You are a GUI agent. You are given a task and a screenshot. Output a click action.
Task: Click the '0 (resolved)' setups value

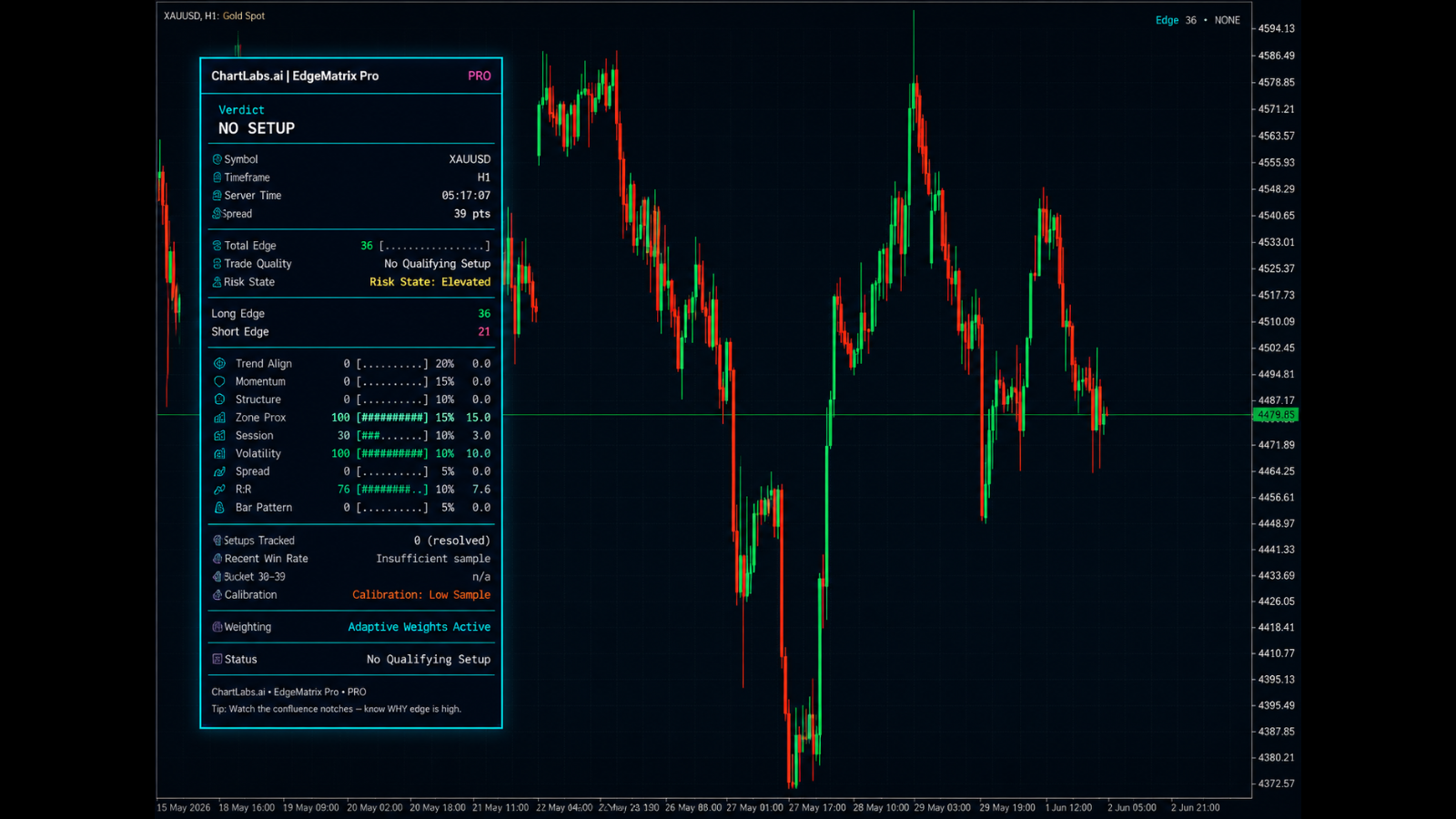point(452,541)
